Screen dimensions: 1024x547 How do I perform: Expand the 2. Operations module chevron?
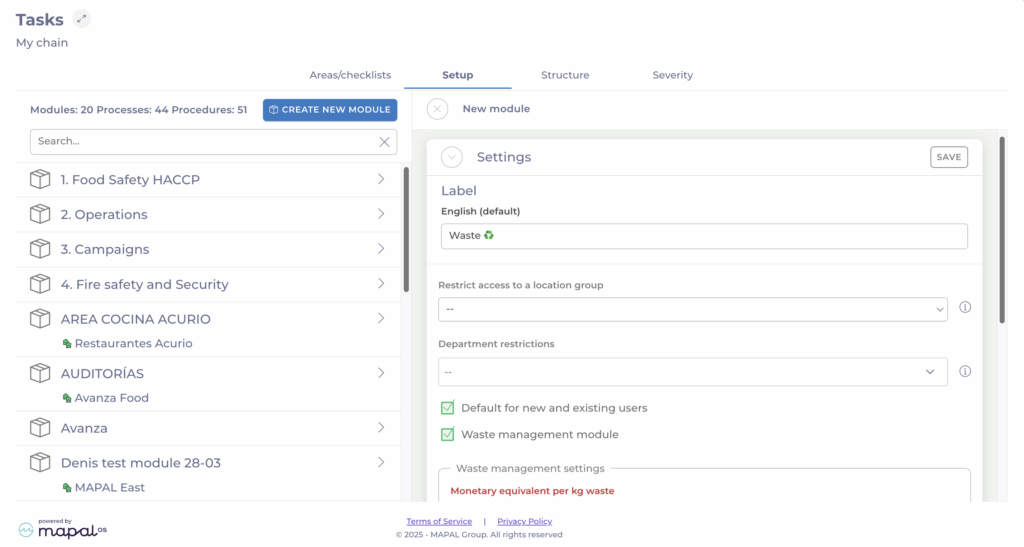click(381, 214)
